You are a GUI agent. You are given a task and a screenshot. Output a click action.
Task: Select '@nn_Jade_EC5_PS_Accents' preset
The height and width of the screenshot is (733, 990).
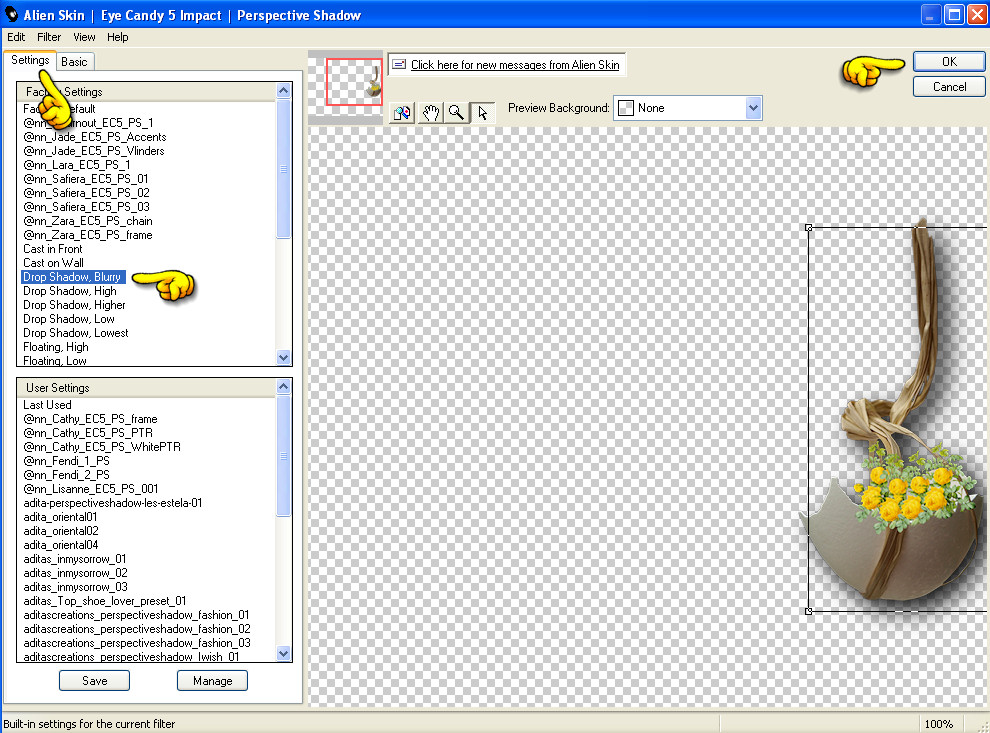(x=95, y=137)
